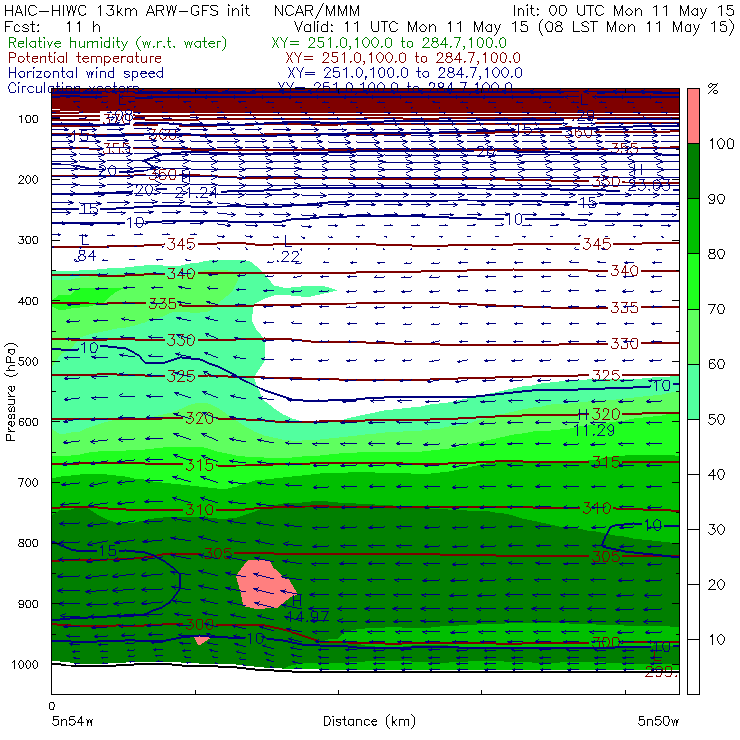Click the wind minimum value '.84'
The height and width of the screenshot is (740, 740).
point(86,255)
